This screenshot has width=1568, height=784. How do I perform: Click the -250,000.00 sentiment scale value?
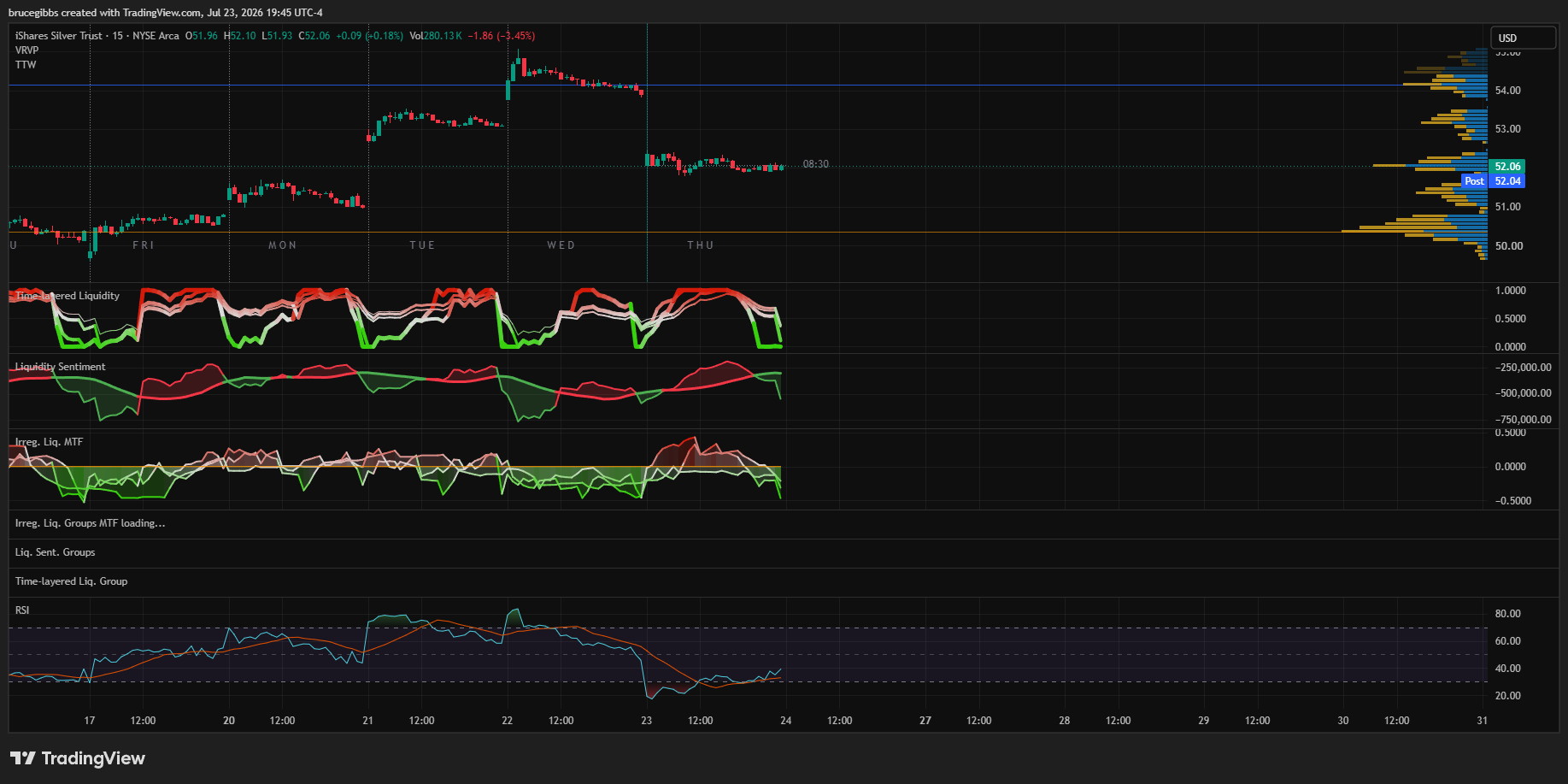click(x=1524, y=368)
